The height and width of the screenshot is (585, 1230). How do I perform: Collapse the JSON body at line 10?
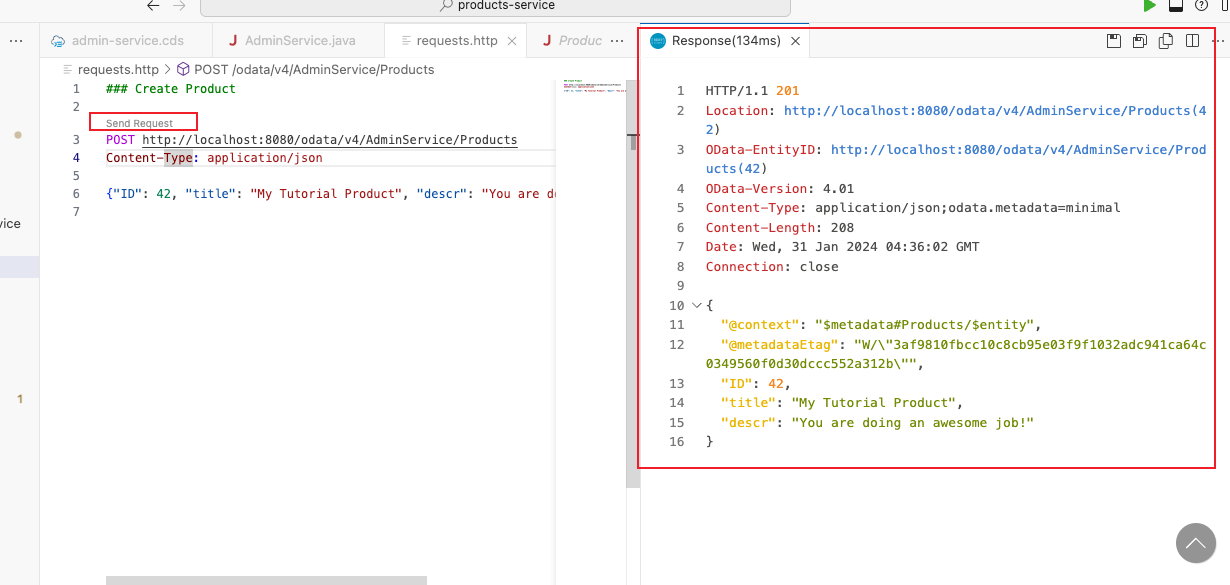(697, 306)
